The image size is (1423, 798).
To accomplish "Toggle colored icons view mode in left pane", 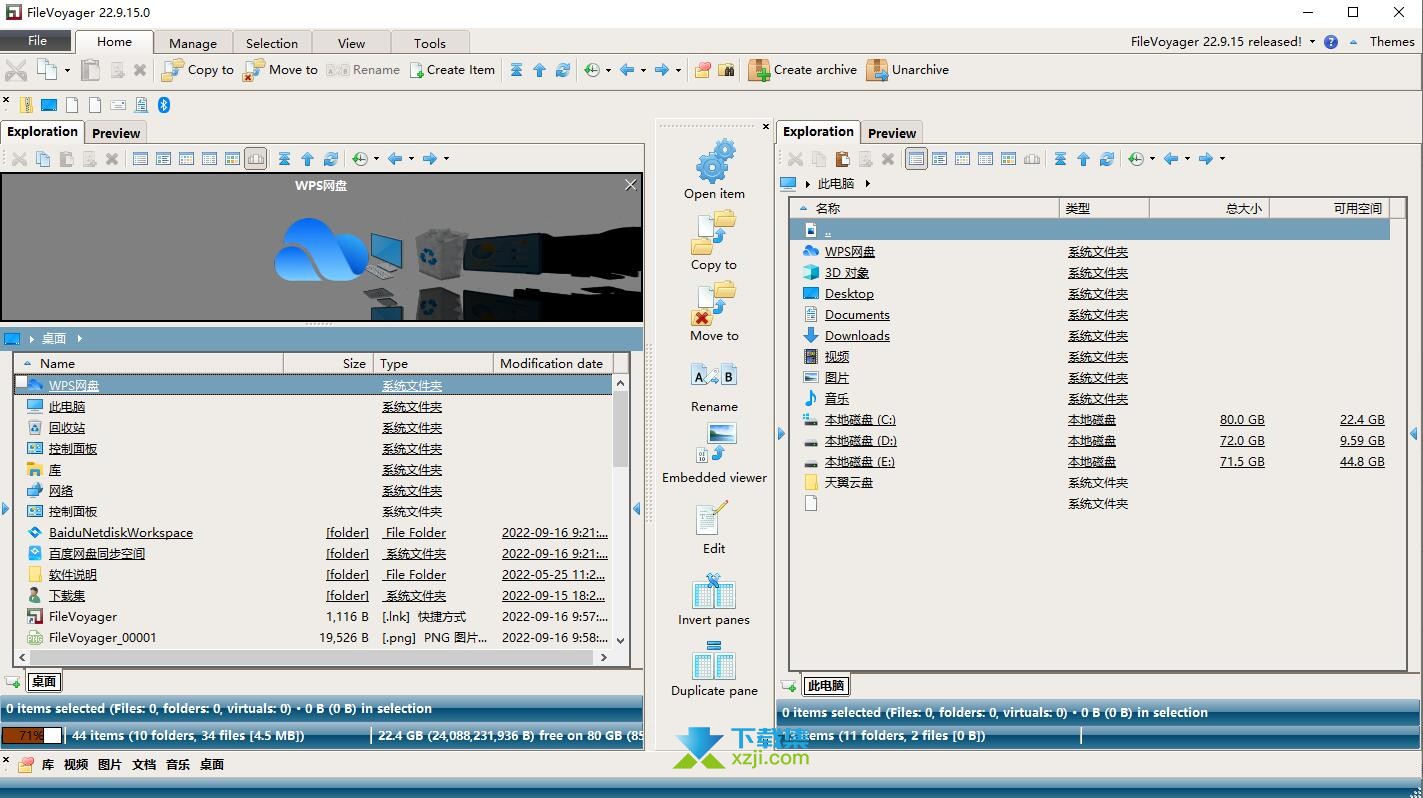I will pos(232,158).
